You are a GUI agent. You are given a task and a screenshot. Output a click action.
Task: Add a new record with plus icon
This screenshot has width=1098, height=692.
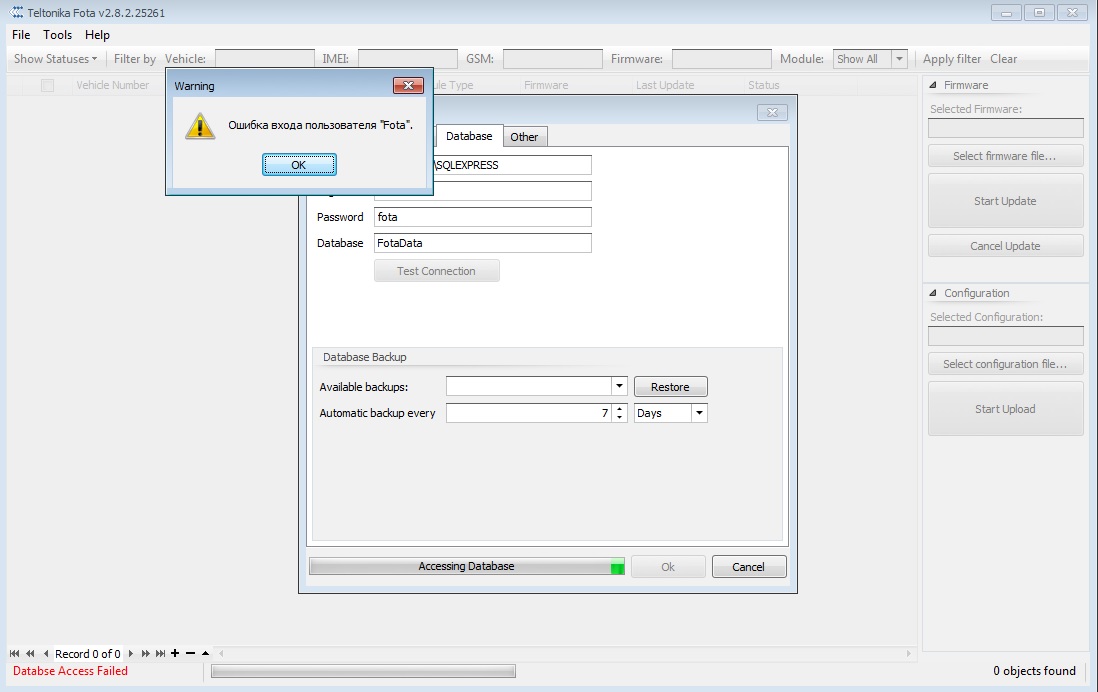(176, 654)
